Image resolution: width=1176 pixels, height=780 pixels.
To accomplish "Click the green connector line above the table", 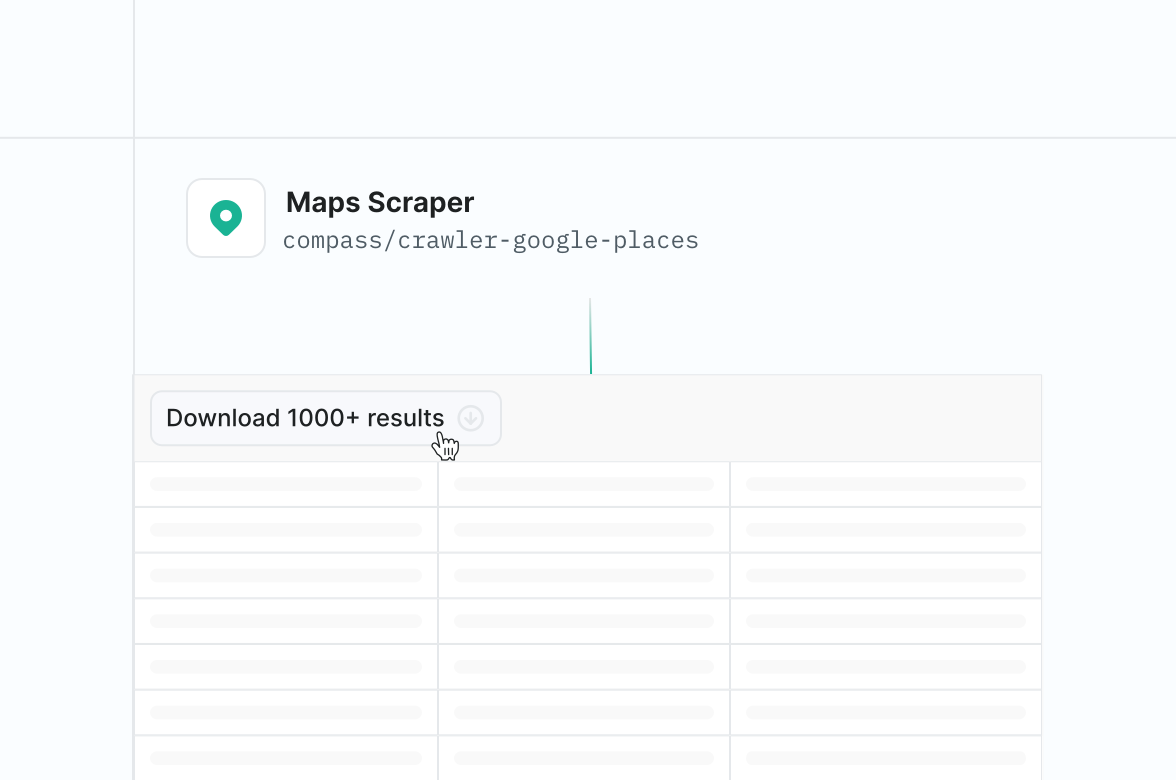I will [590, 340].
